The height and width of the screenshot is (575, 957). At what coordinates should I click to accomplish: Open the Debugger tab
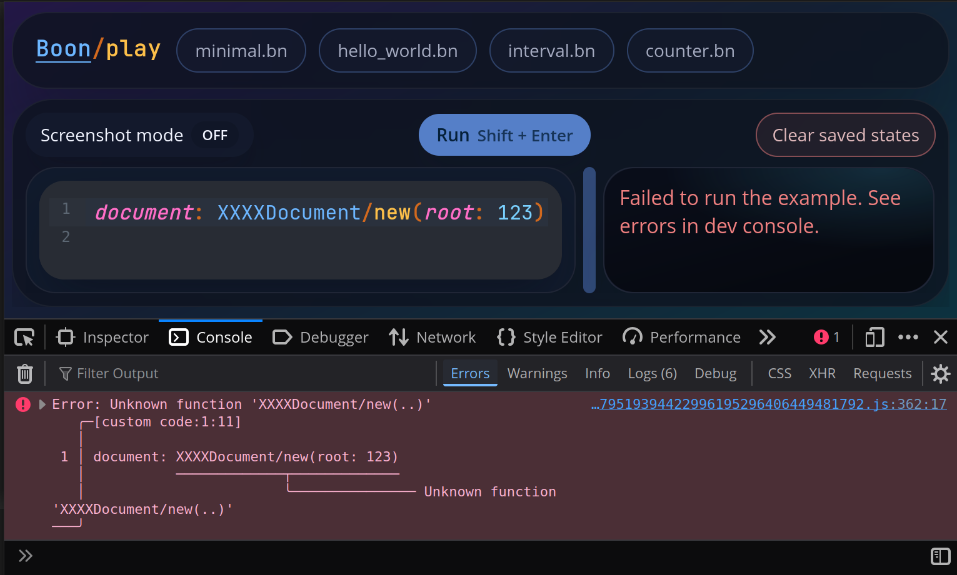pos(321,337)
